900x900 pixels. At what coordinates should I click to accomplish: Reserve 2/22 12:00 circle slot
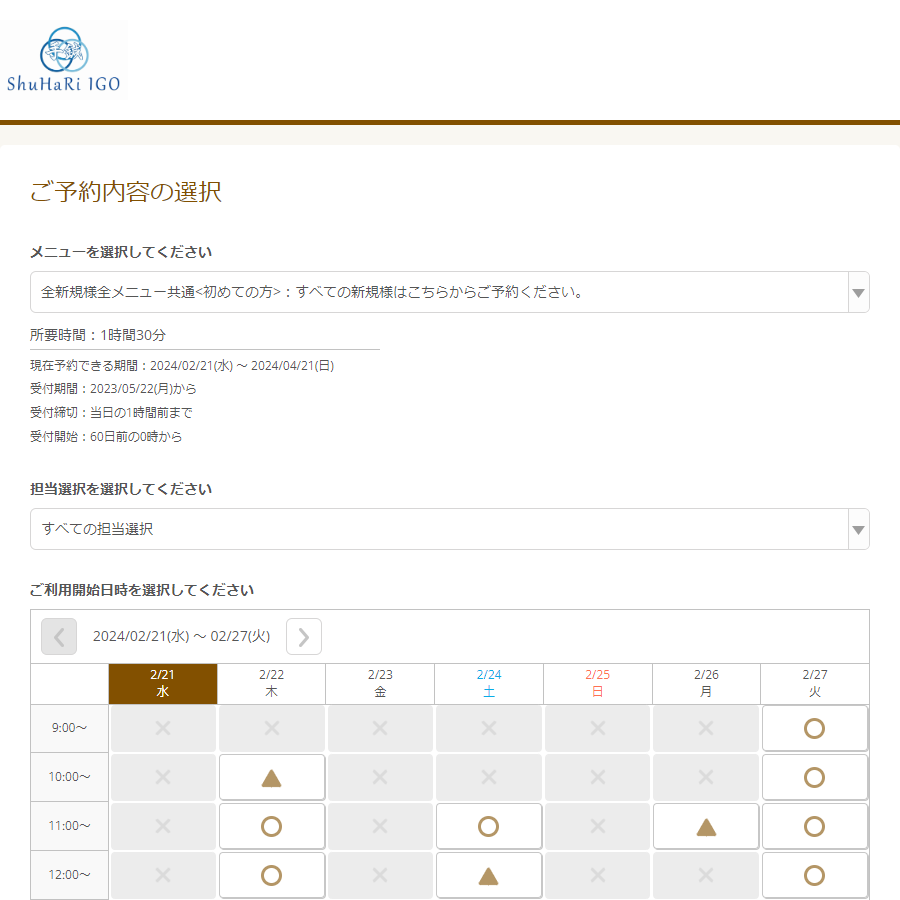tap(271, 875)
